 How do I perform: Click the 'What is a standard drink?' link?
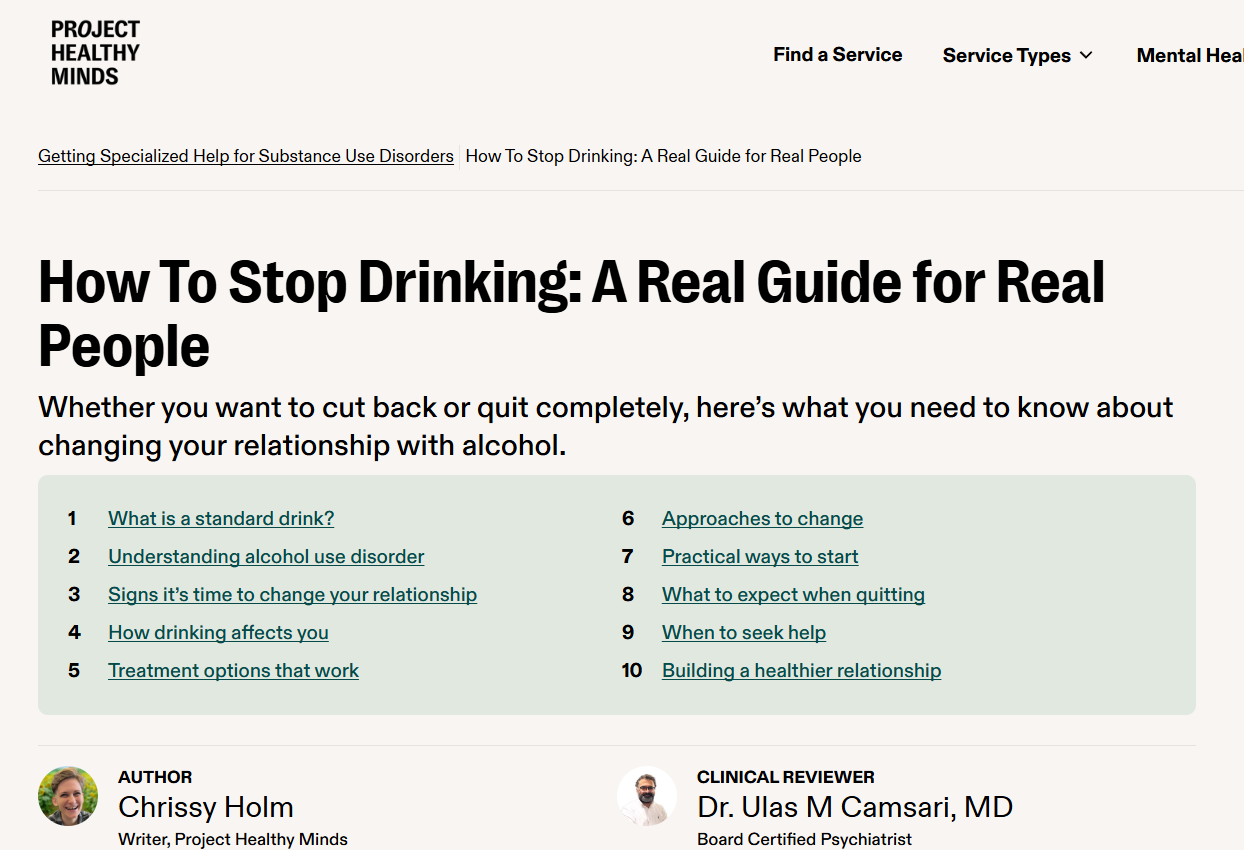click(x=220, y=518)
